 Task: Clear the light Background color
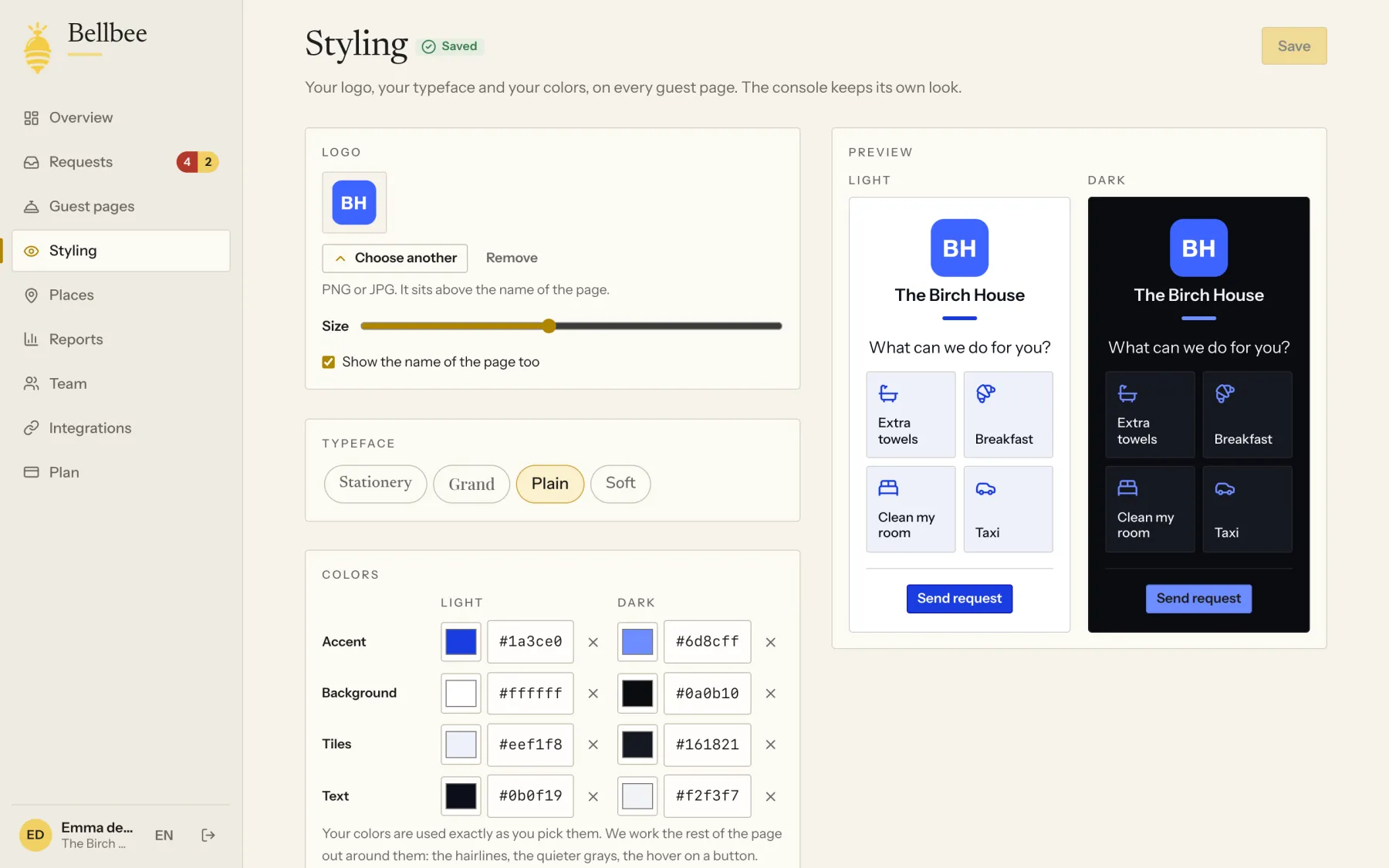point(593,694)
